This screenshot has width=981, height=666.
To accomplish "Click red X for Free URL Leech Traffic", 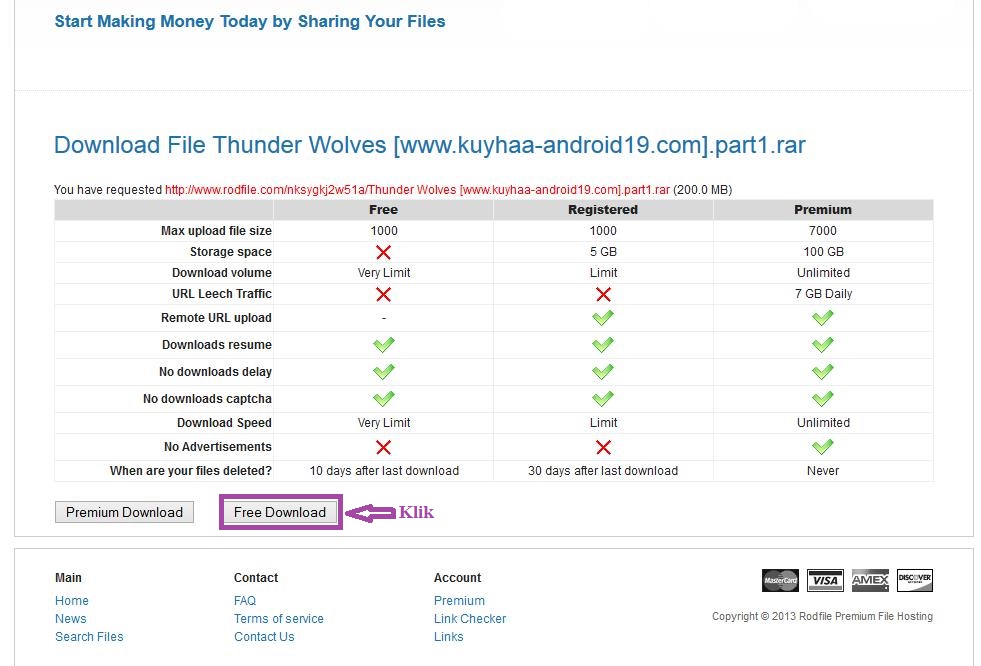I will tap(384, 294).
